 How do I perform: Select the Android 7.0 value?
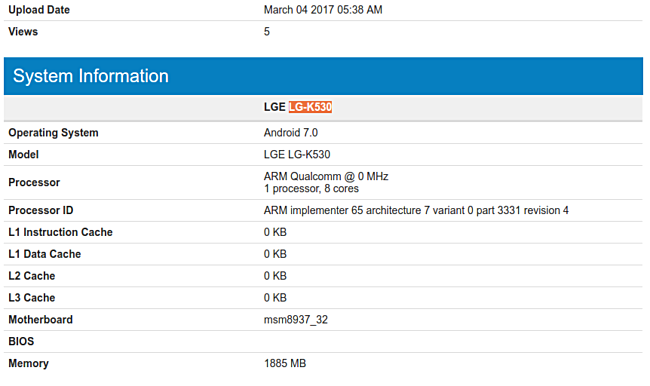click(x=291, y=133)
